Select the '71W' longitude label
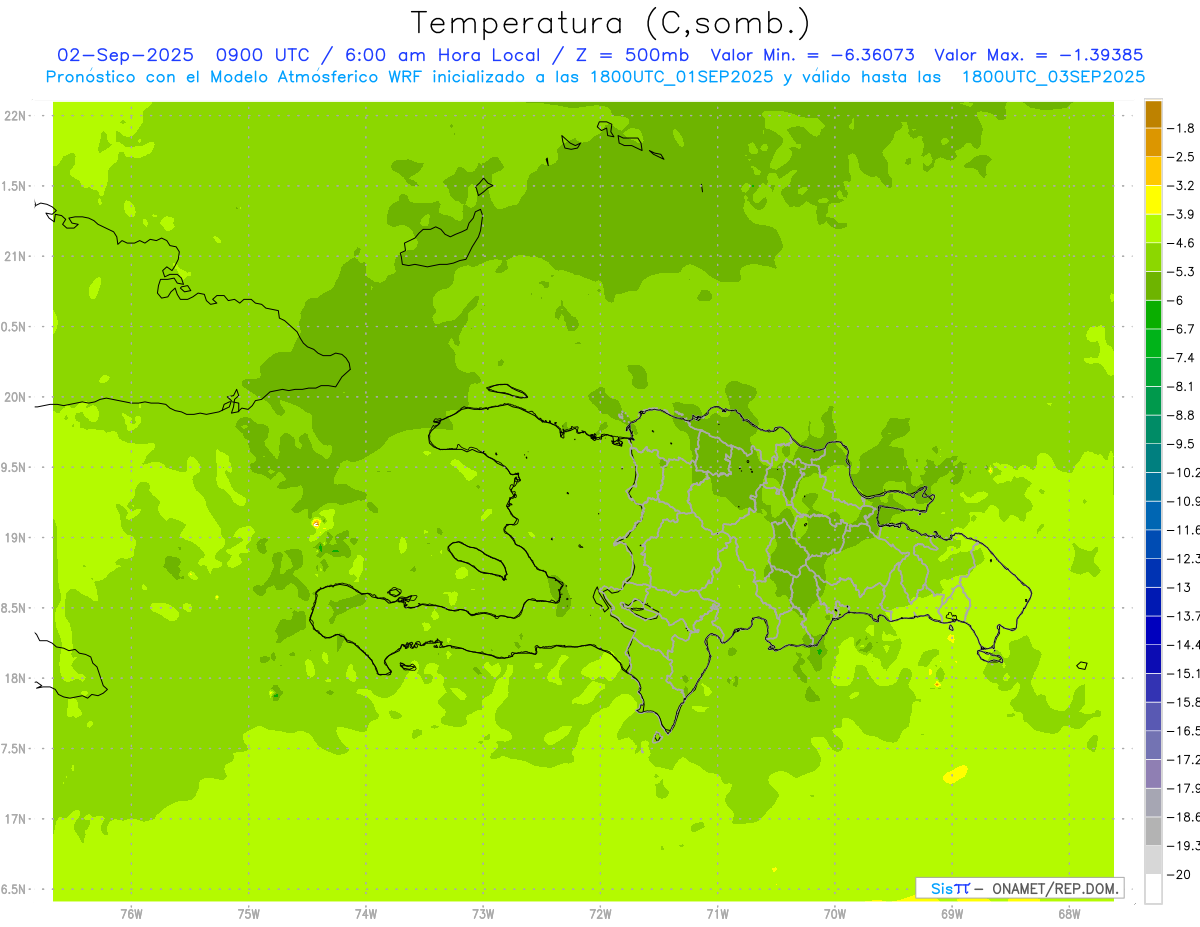1200x927 pixels. point(717,913)
